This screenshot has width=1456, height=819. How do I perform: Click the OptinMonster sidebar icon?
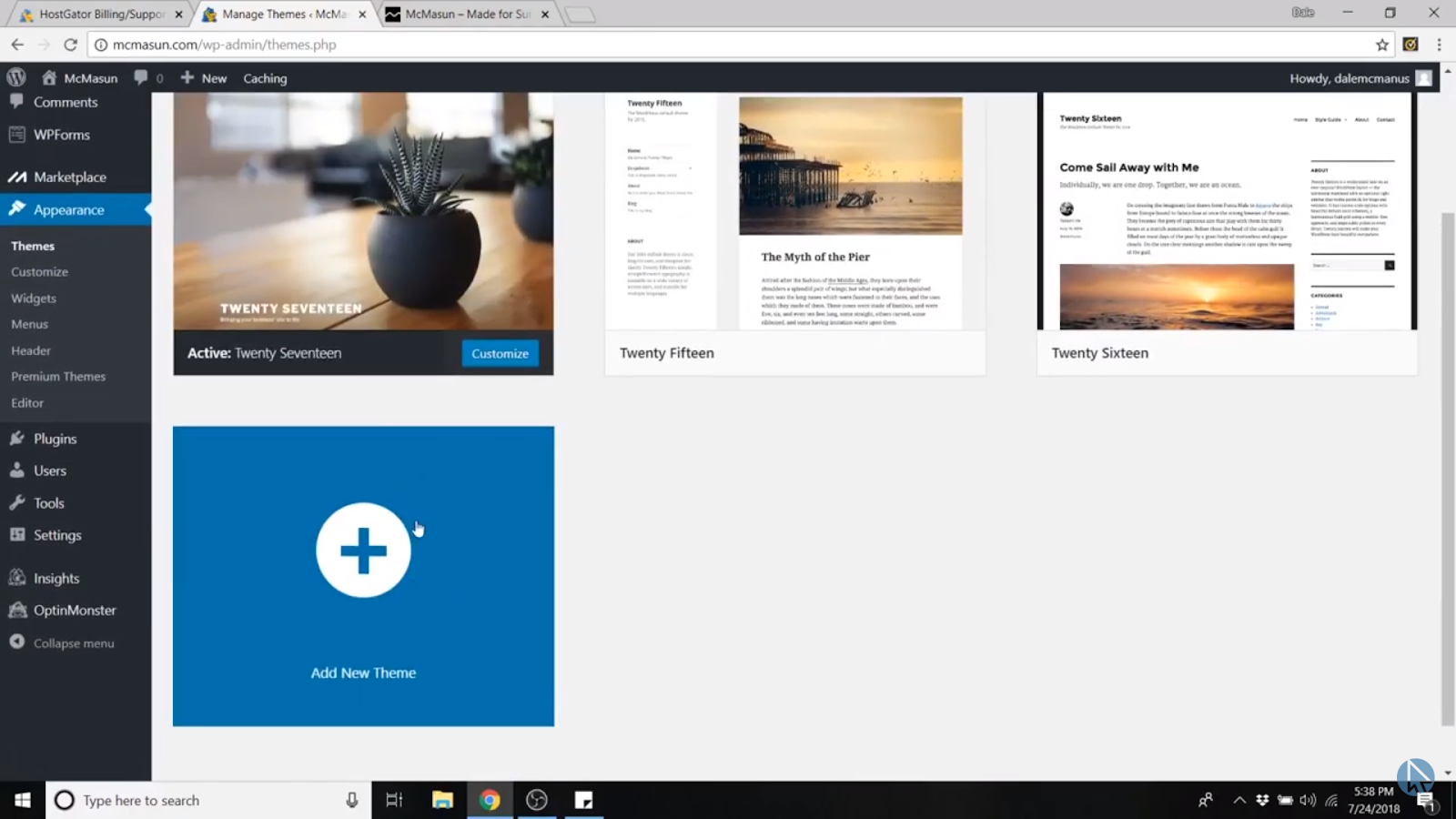point(16,611)
